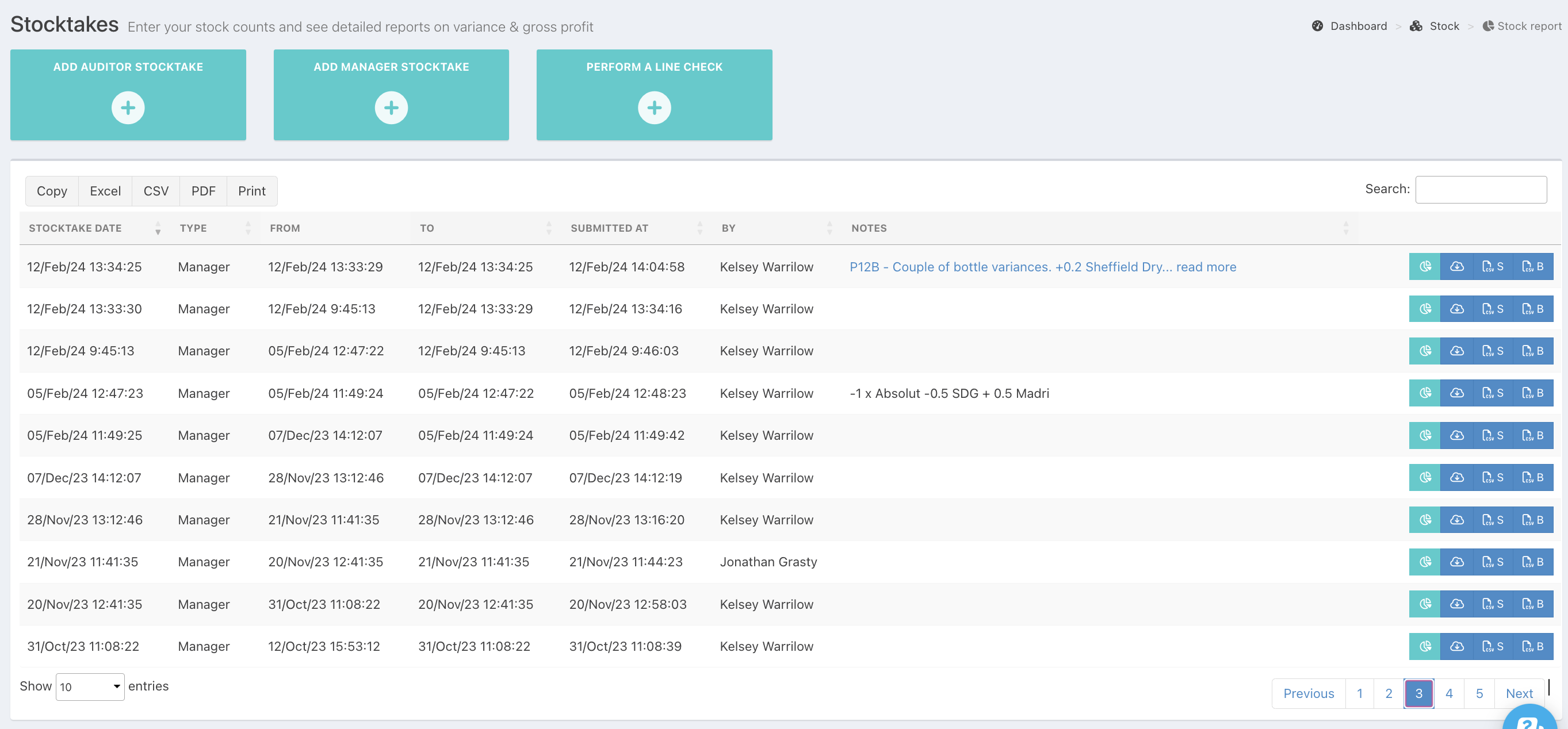Click cloud download for 12/Feb/24 13:33:30 stocktake

(x=1456, y=309)
